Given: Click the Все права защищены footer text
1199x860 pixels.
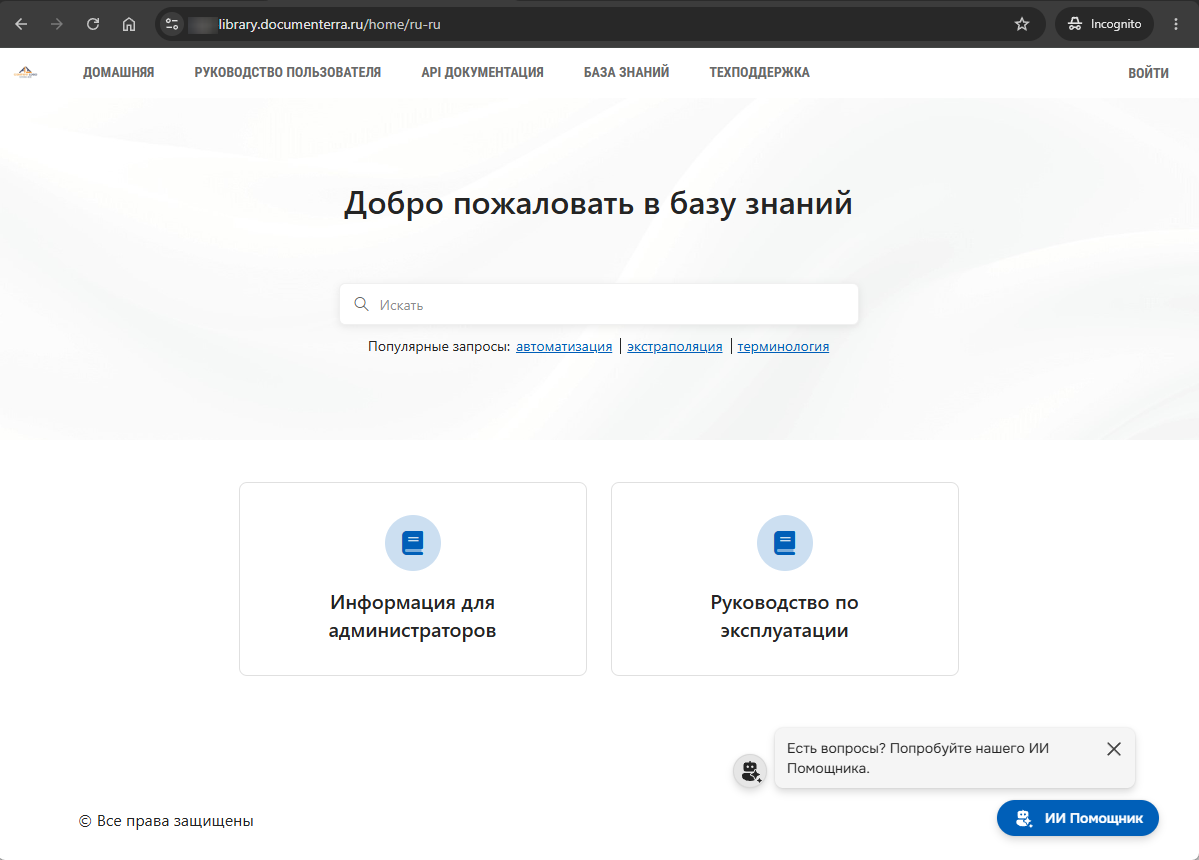Looking at the screenshot, I should [x=166, y=821].
